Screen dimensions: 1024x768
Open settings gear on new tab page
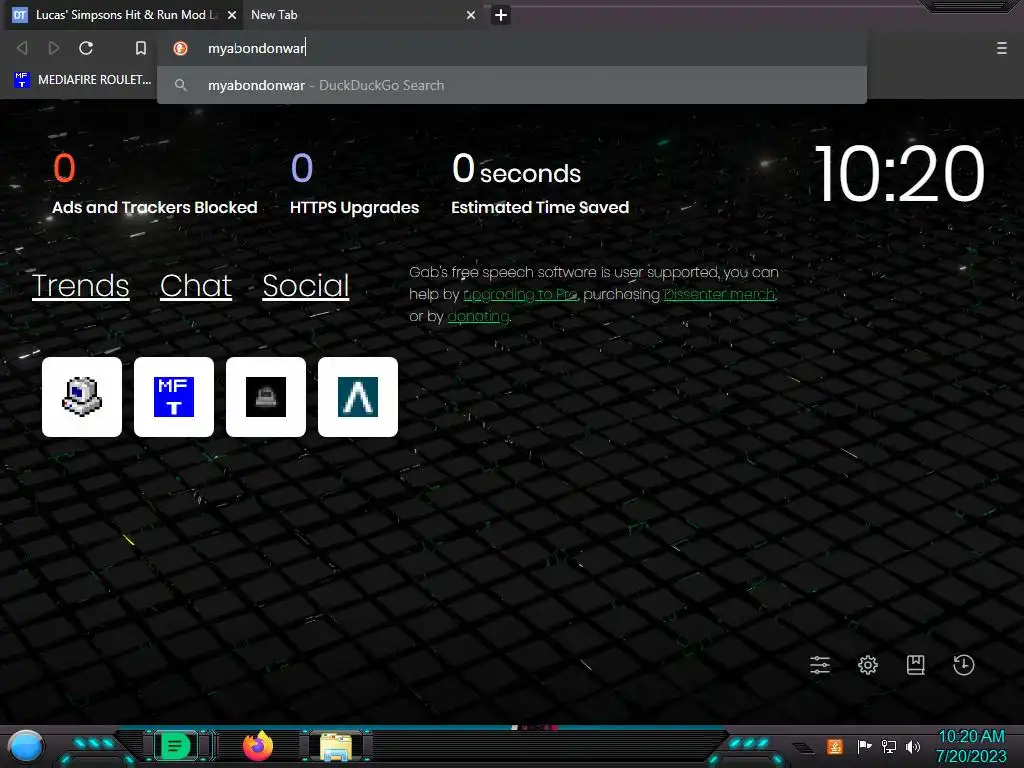tap(868, 665)
